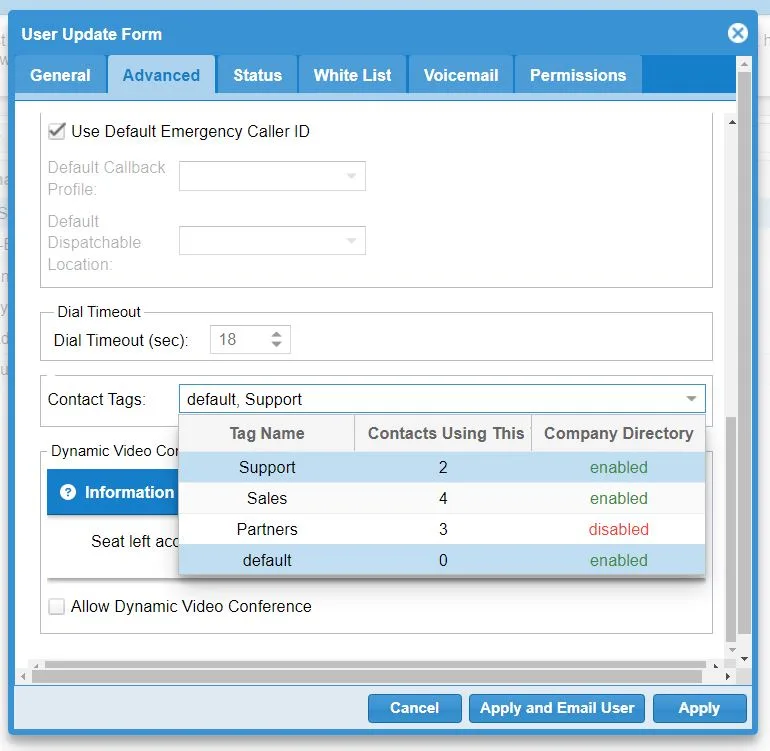Select the Sales tag row

click(442, 498)
